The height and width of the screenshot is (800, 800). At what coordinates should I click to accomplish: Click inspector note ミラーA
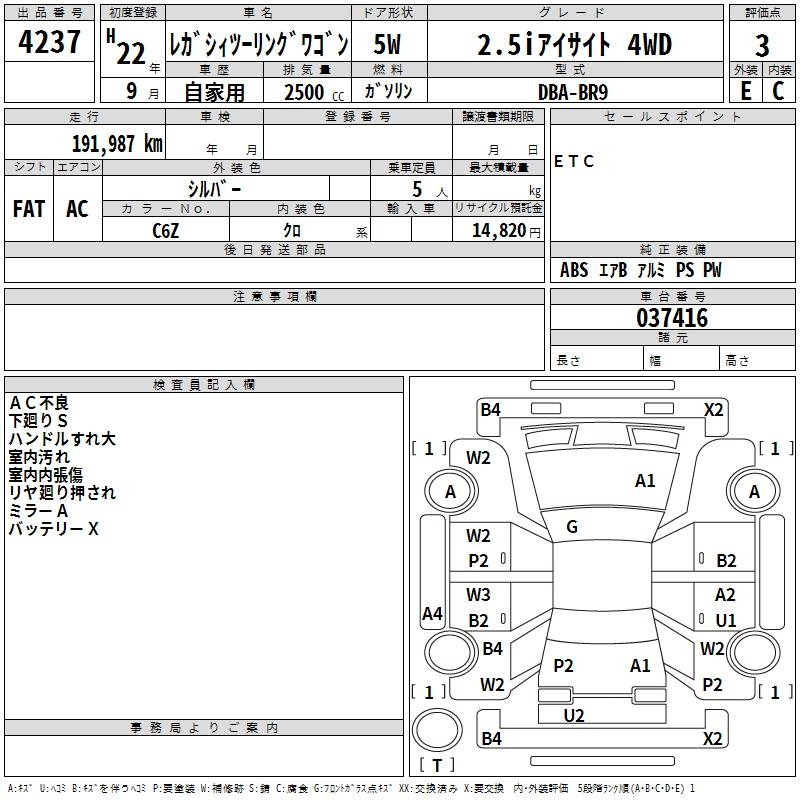click(38, 511)
